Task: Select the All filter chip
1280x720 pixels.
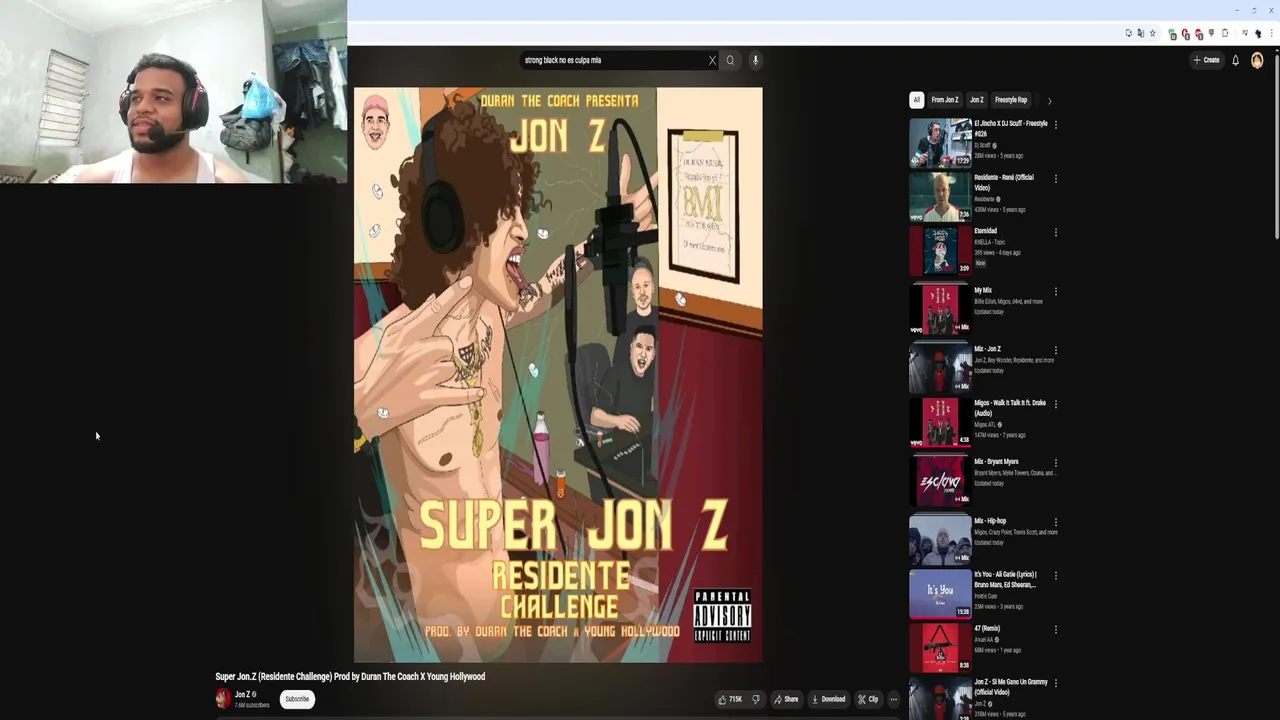Action: (916, 100)
